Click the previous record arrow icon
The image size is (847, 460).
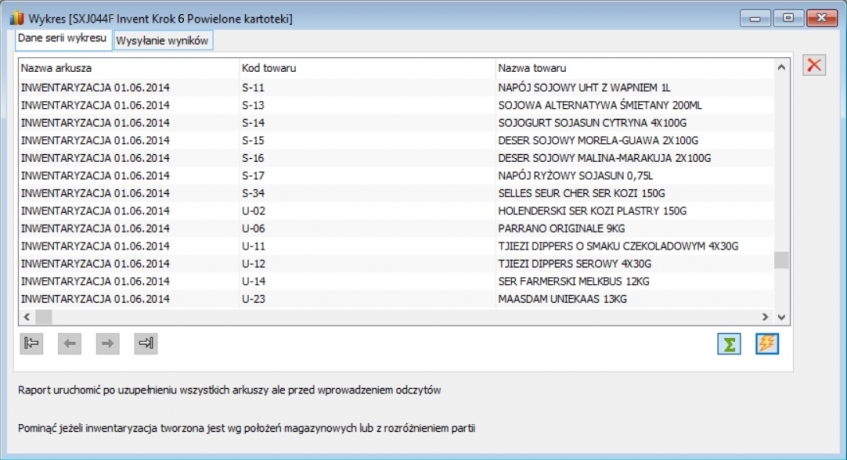(x=70, y=343)
